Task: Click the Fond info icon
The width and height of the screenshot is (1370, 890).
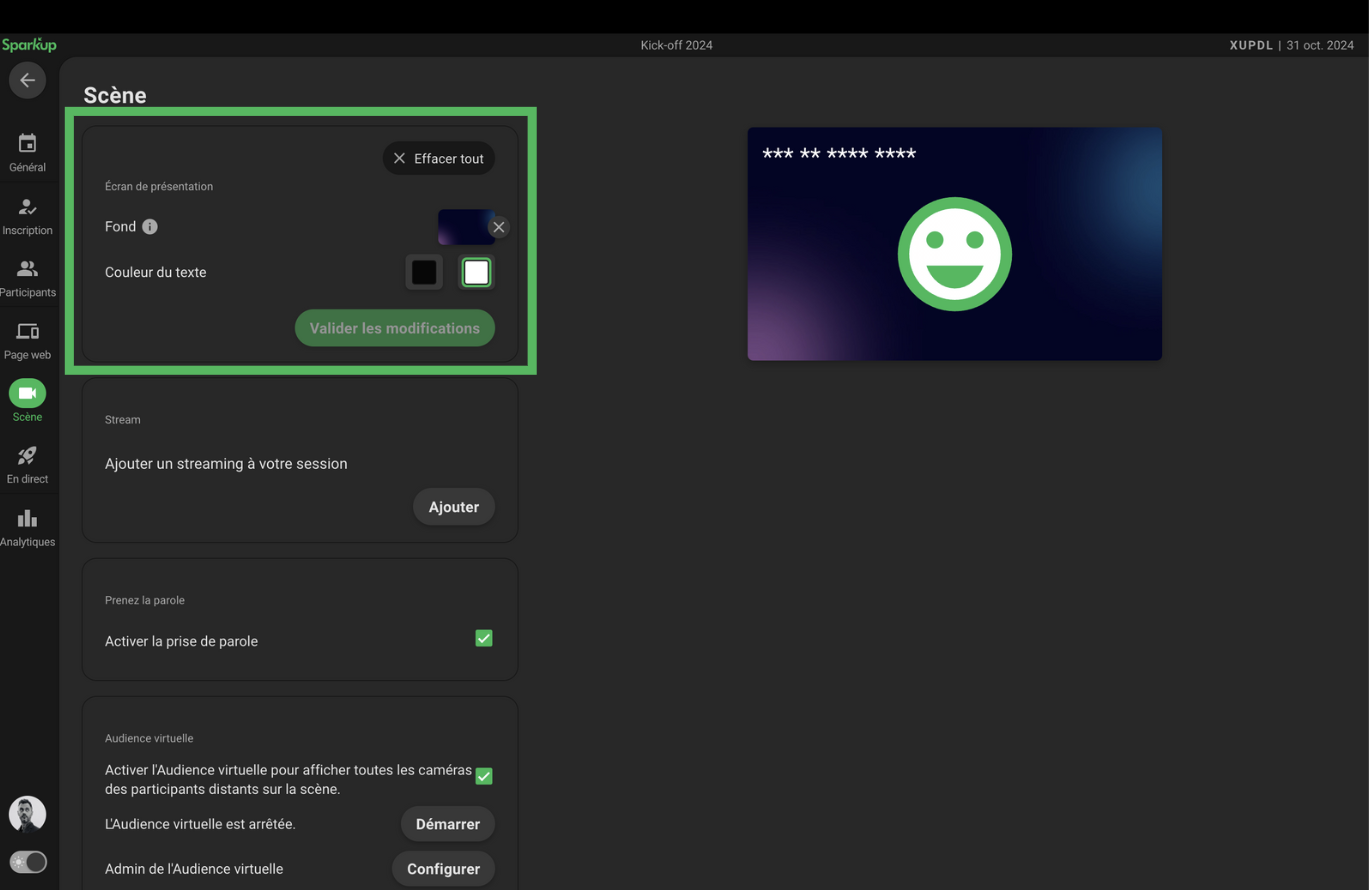Action: (x=150, y=227)
